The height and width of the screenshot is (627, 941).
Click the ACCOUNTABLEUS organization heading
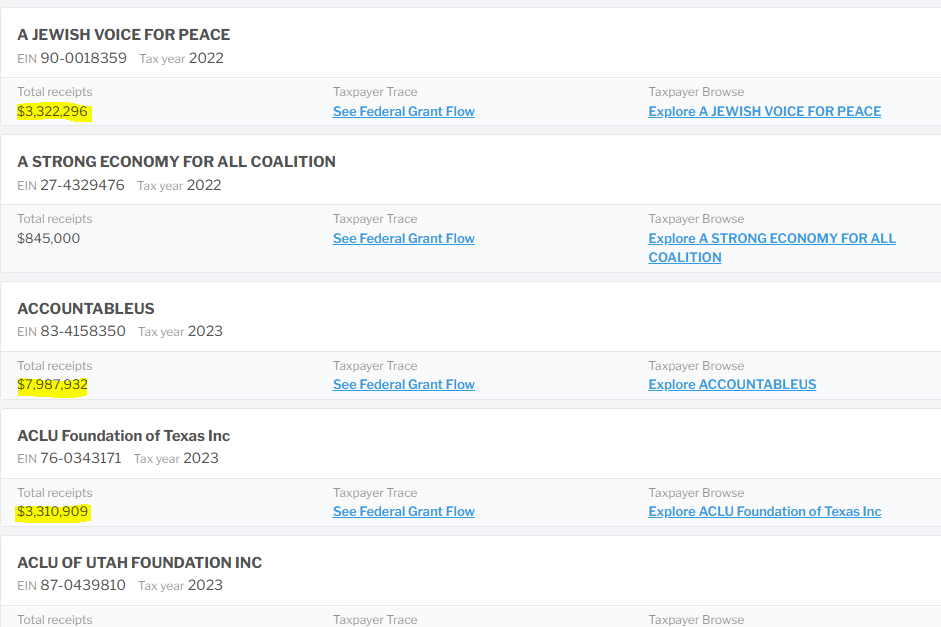pos(86,309)
